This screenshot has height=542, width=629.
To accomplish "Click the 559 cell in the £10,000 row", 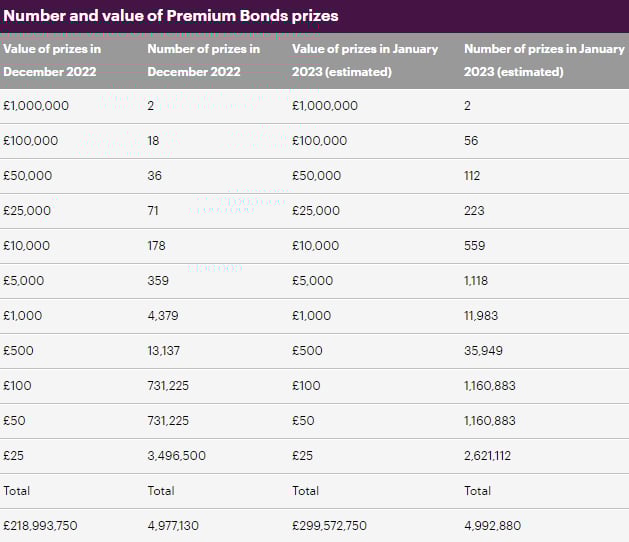I will point(474,246).
